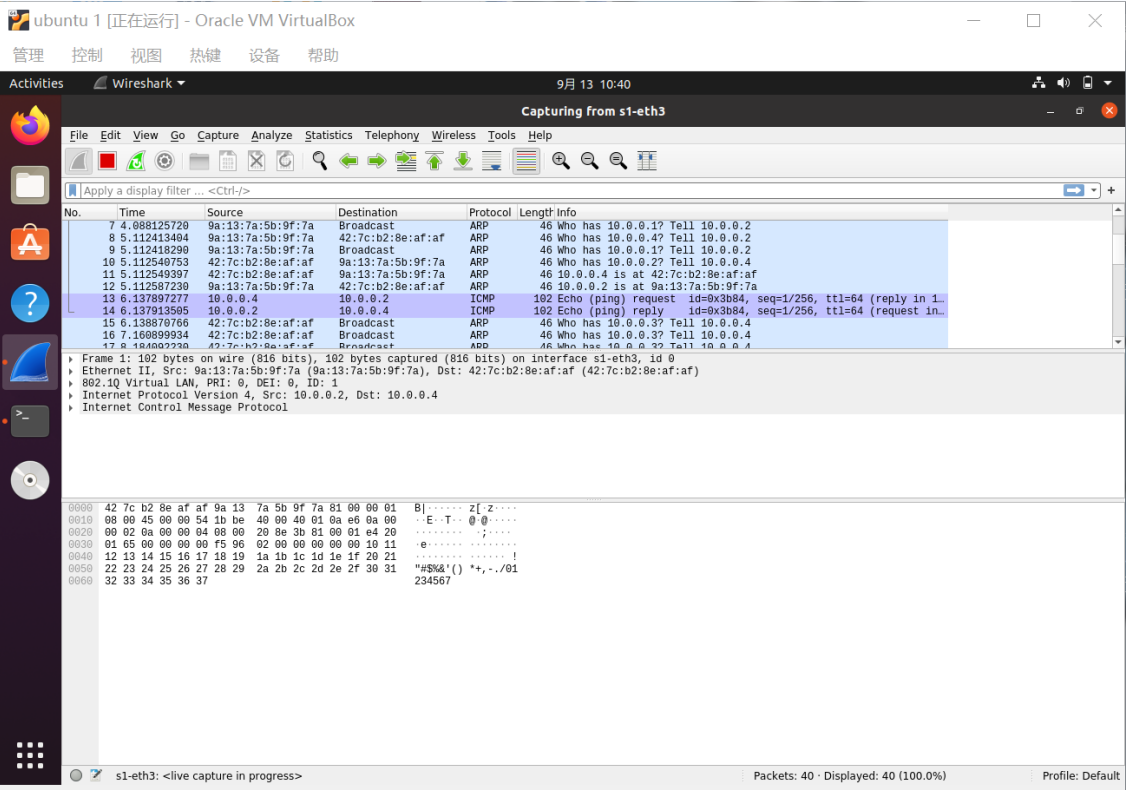The image size is (1126, 790).
Task: Close this capture file icon
Action: coord(256,161)
